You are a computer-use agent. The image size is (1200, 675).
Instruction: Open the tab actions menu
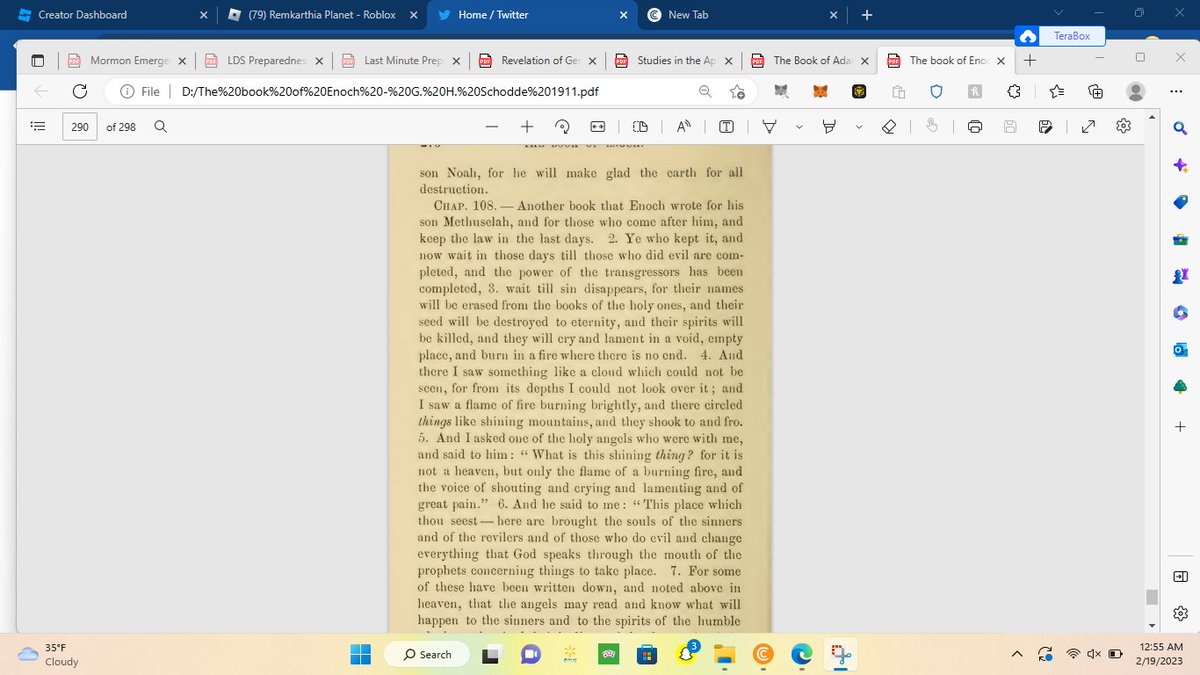[37, 60]
